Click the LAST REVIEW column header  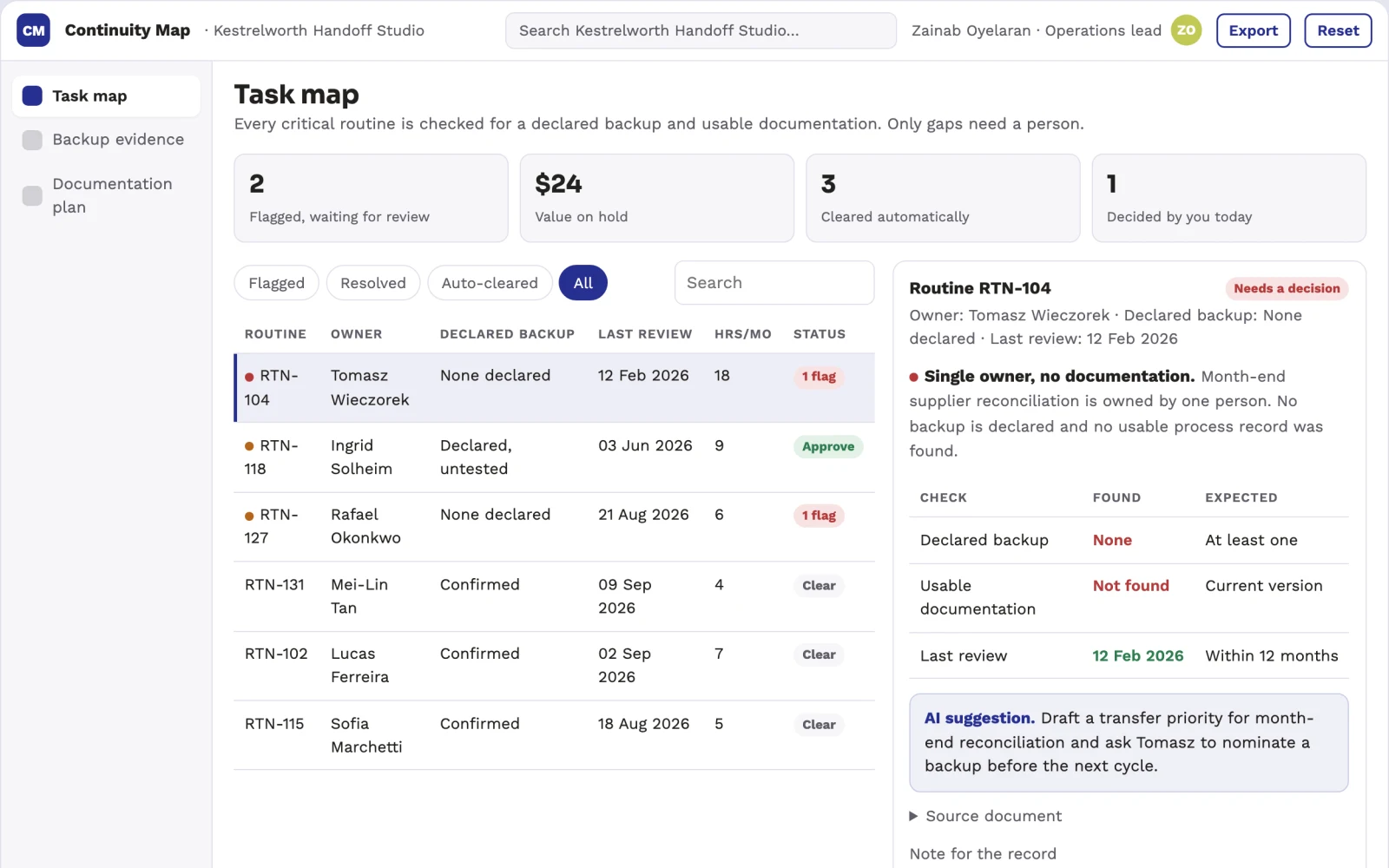(x=645, y=334)
